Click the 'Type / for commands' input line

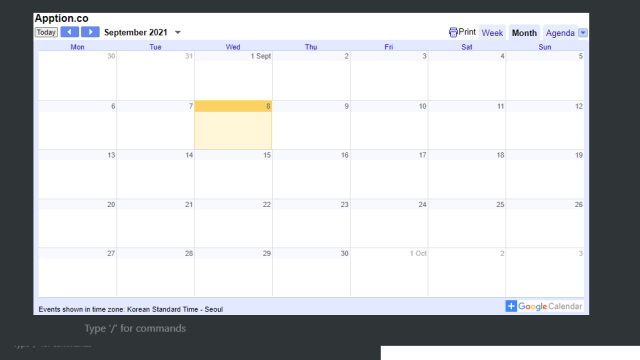[135, 329]
